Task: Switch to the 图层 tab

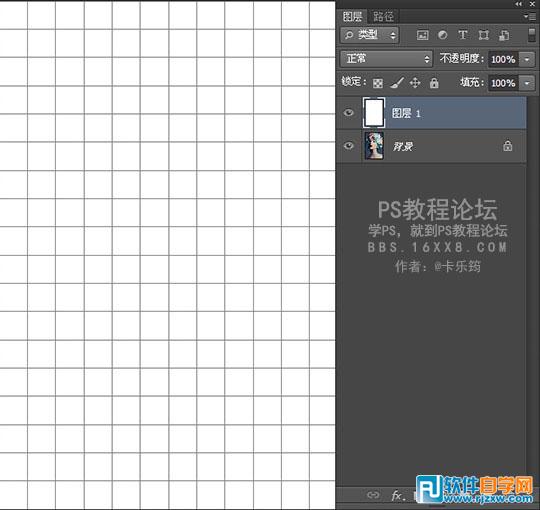Action: [x=352, y=16]
